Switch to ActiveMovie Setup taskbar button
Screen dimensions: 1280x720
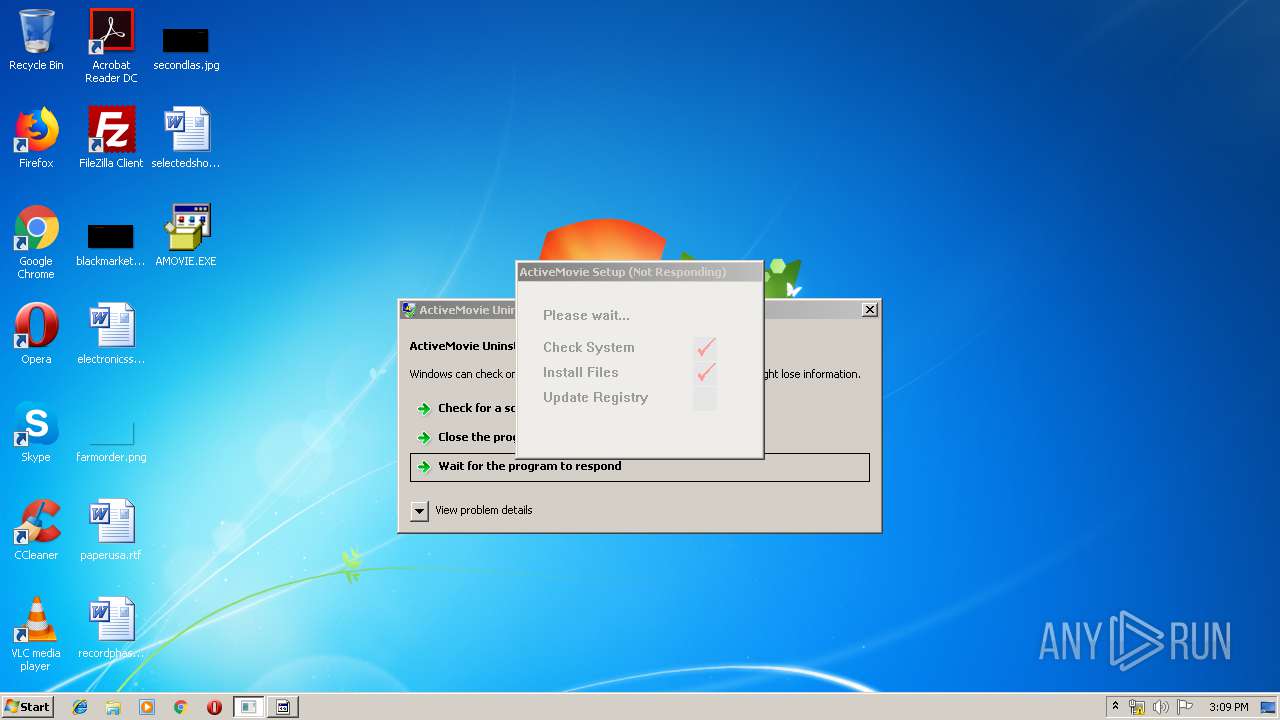[x=248, y=707]
